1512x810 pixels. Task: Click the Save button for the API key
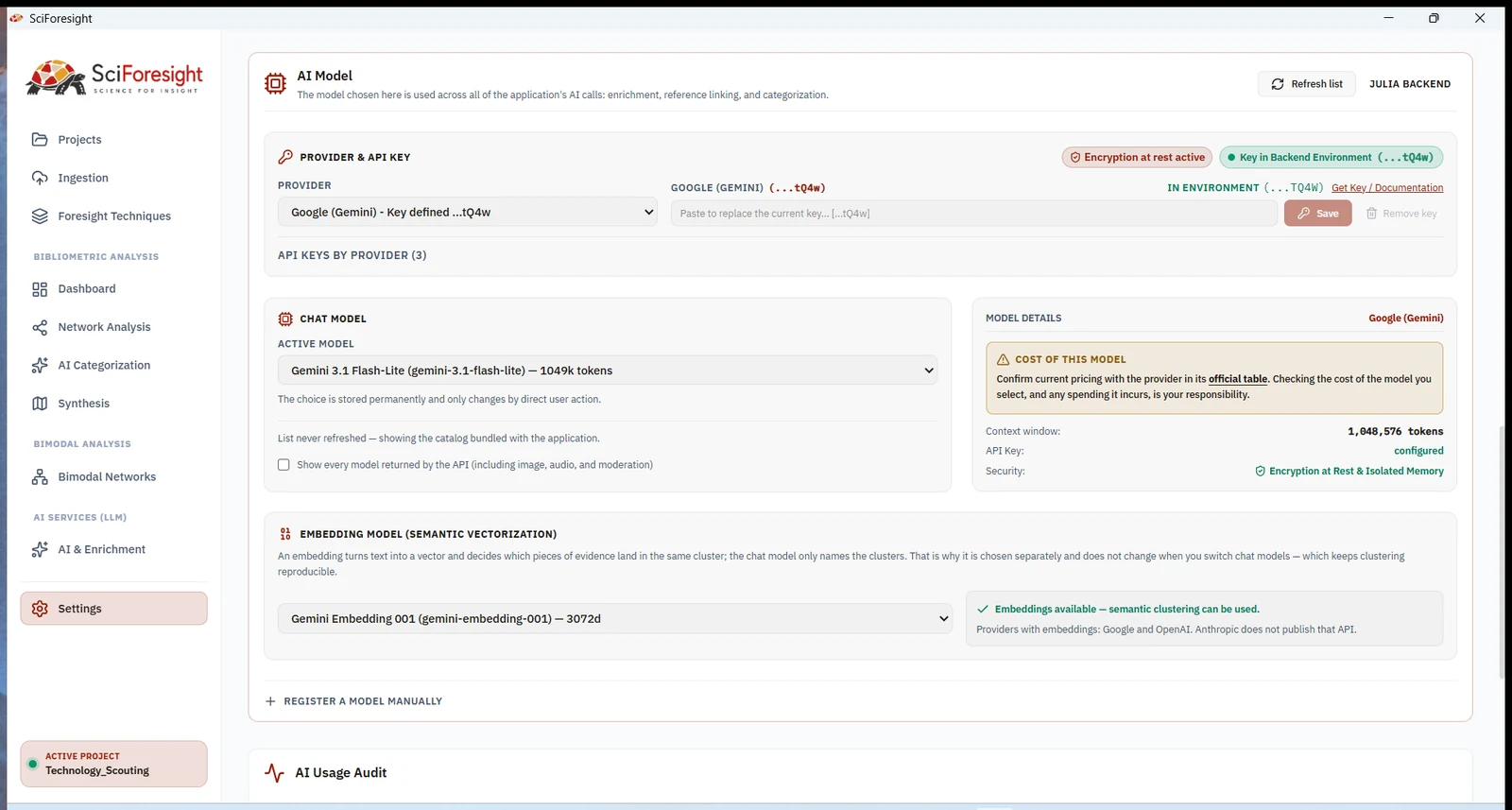[x=1318, y=214]
